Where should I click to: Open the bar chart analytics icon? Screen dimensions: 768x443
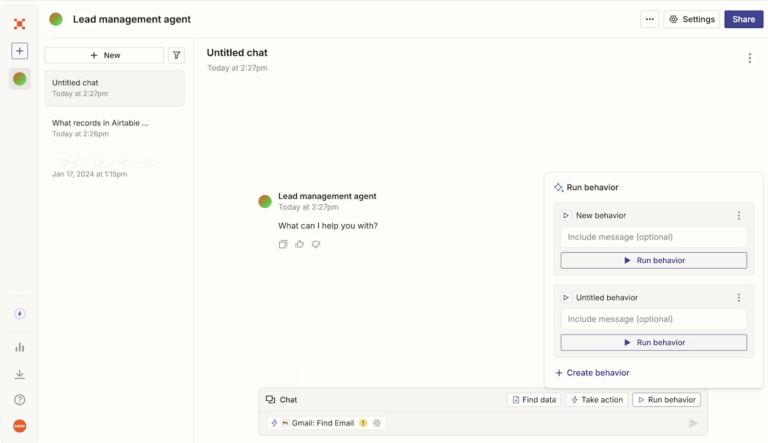click(x=20, y=347)
